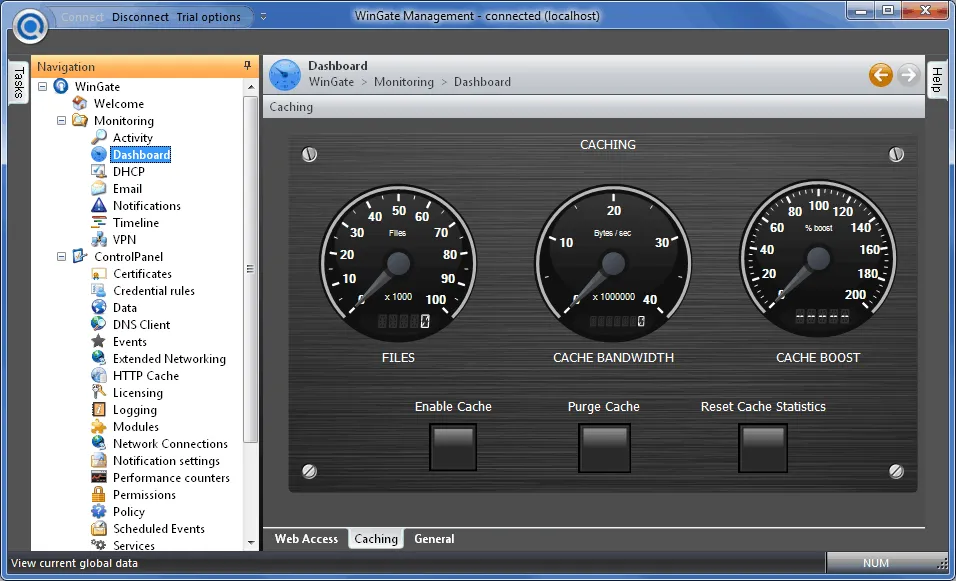
Task: Collapse the Monitoring tree node
Action: coord(61,121)
